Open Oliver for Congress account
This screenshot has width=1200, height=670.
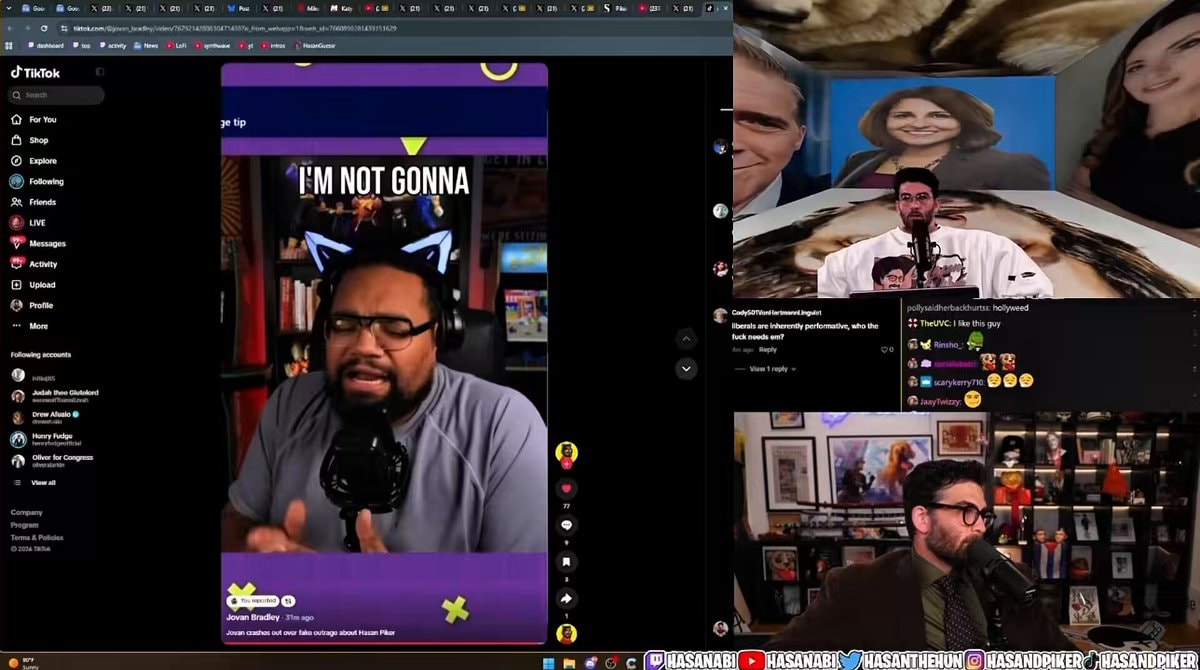53,460
